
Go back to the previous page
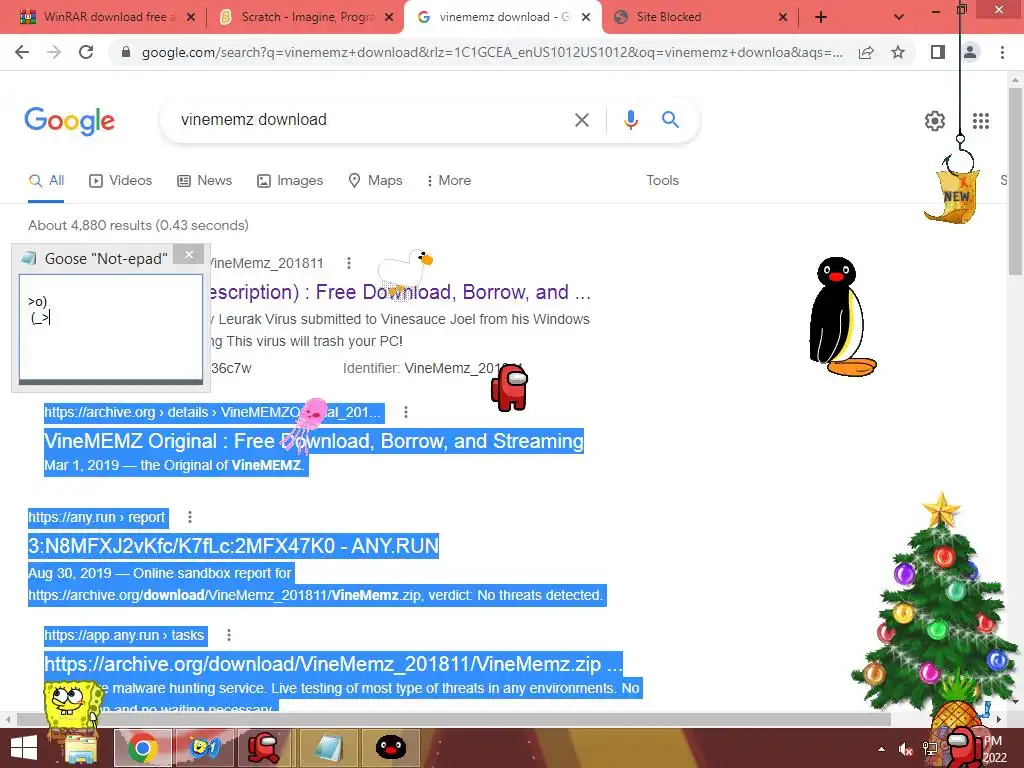pos(22,52)
